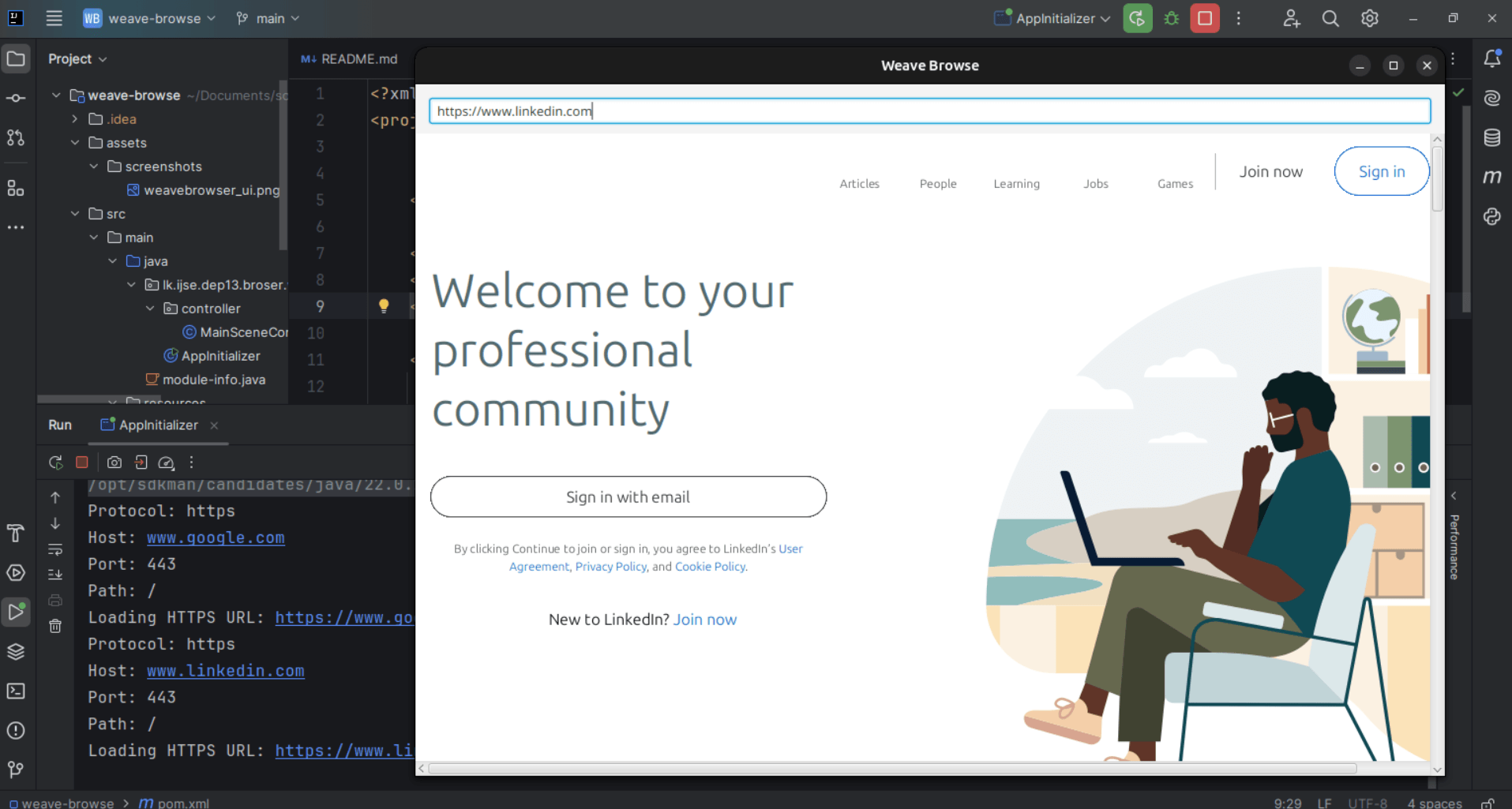Open Notifications bell
The height and width of the screenshot is (809, 1512).
coord(1492,58)
